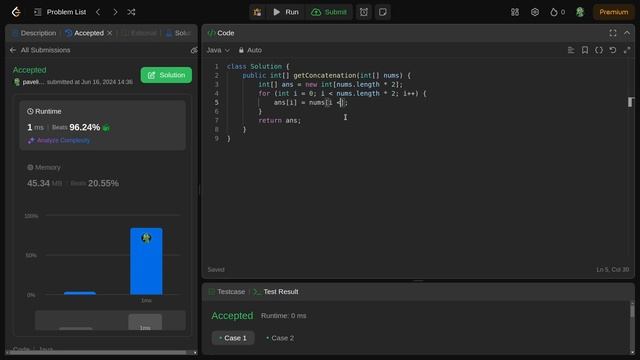Click the left panel horizontal scrollbar

(98, 353)
